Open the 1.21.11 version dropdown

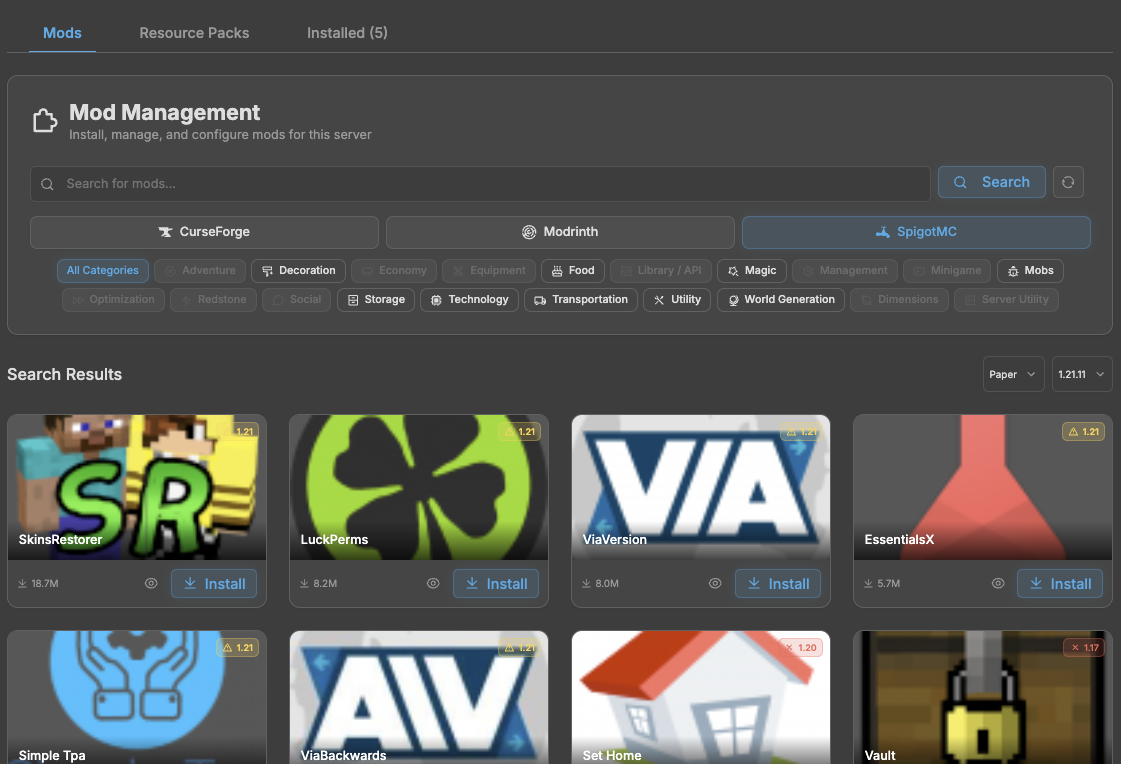pos(1081,373)
